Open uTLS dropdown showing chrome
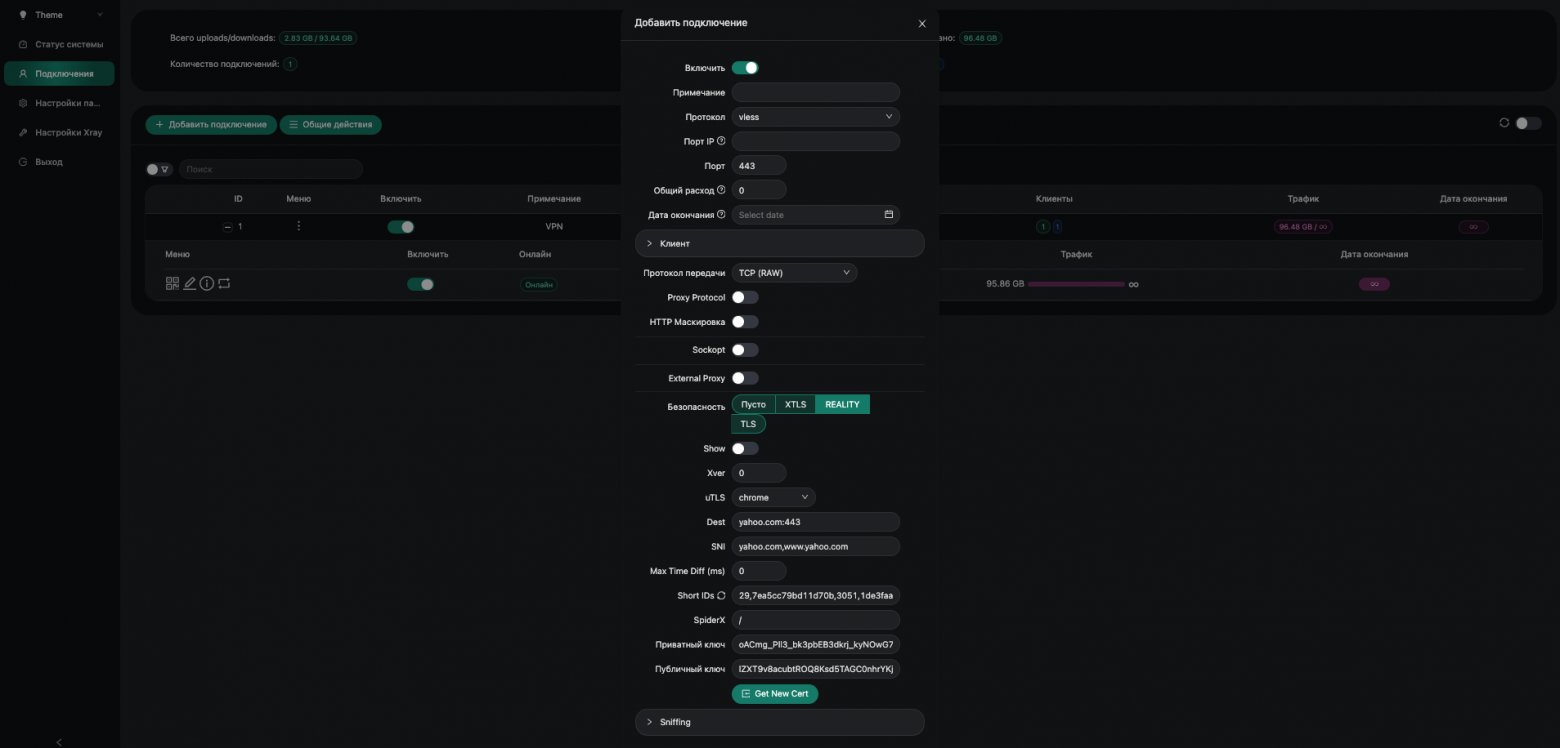Screen dimensions: 1560x748 click(773, 497)
